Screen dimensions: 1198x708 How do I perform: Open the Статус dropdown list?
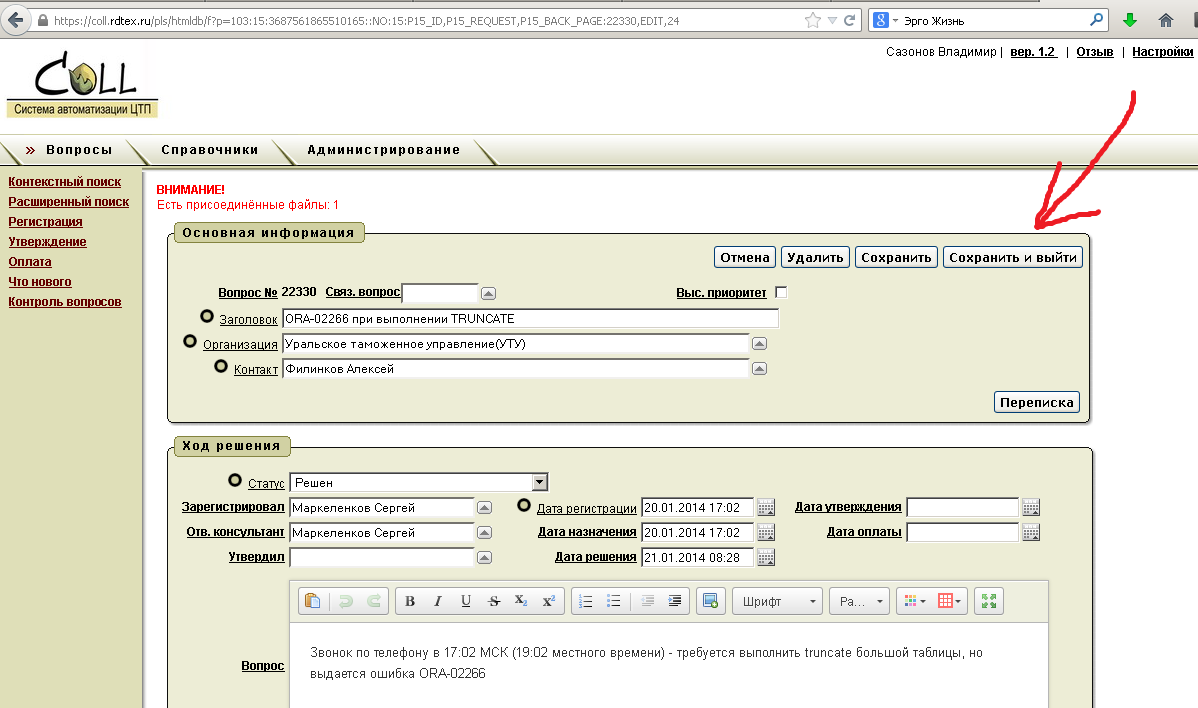[x=540, y=482]
